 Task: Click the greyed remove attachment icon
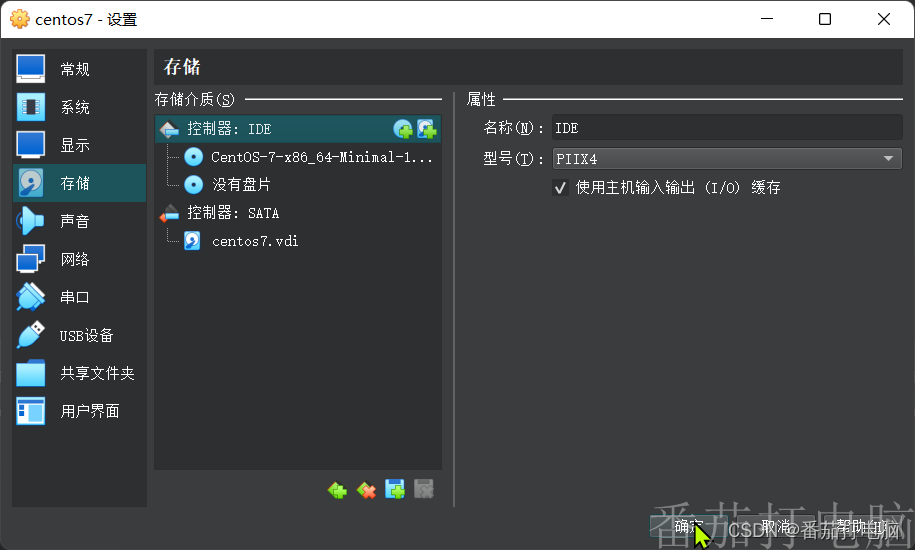click(x=424, y=490)
